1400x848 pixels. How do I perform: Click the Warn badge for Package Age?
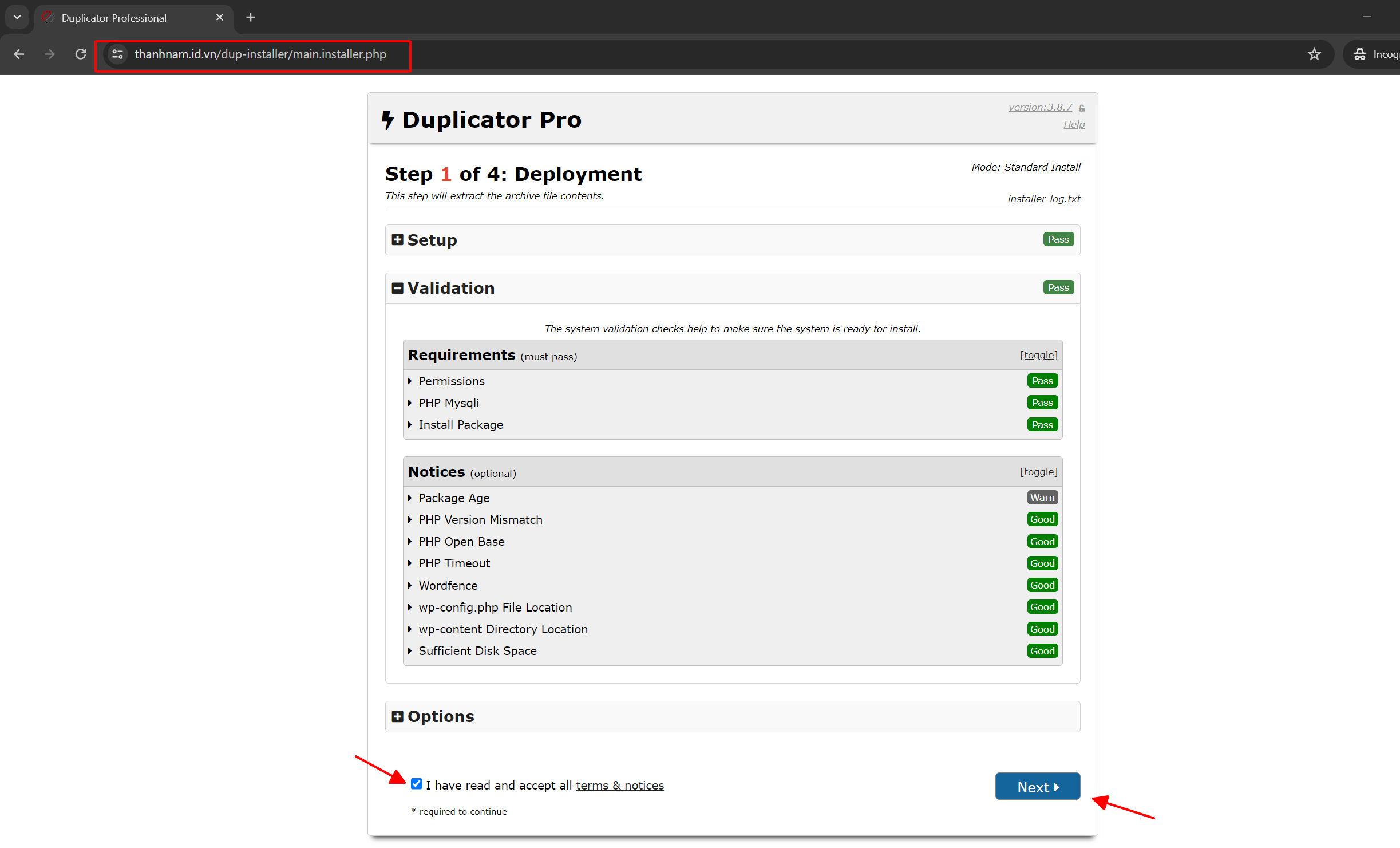coord(1042,498)
